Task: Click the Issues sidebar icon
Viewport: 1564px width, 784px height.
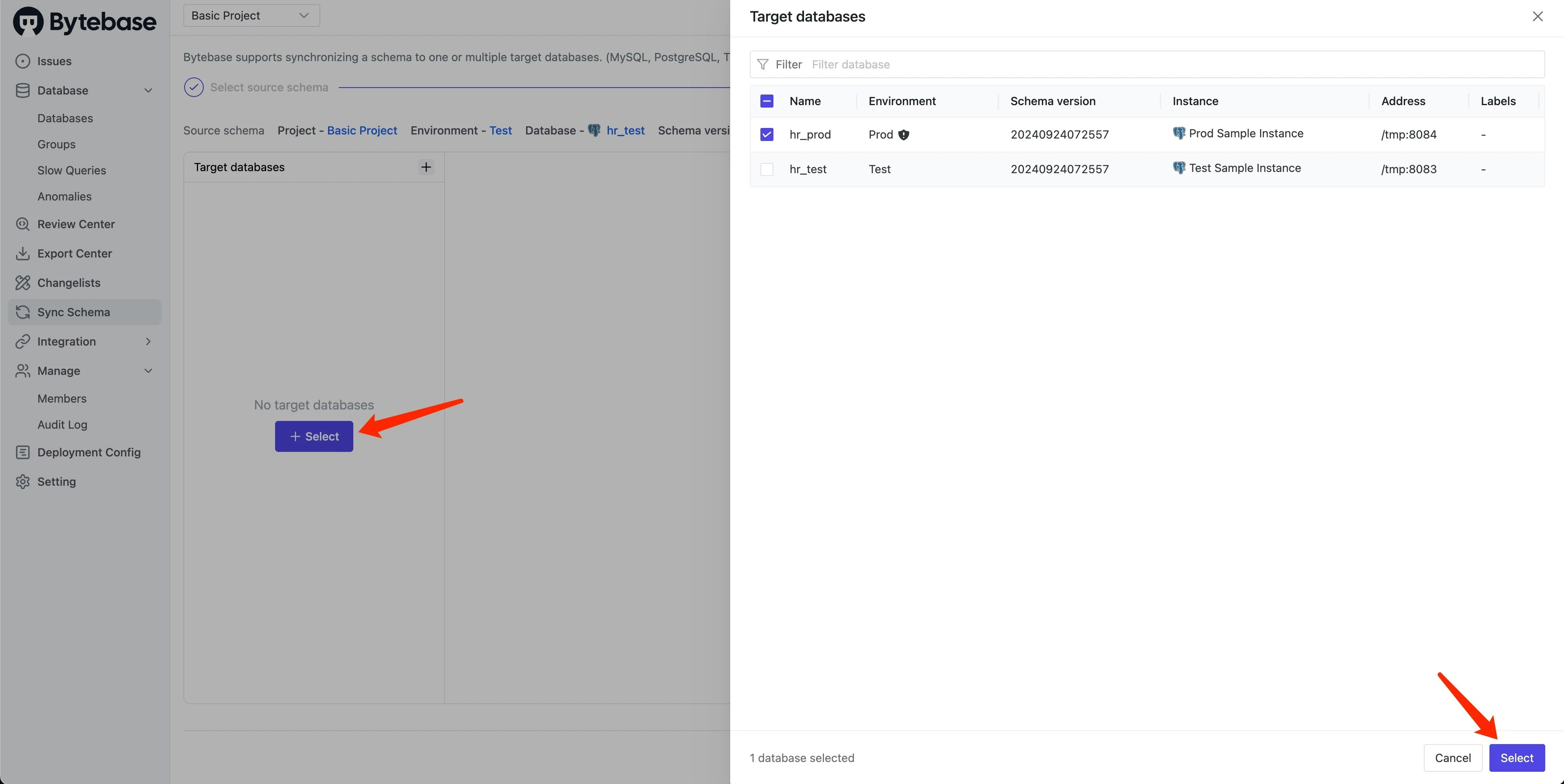Action: click(x=22, y=62)
